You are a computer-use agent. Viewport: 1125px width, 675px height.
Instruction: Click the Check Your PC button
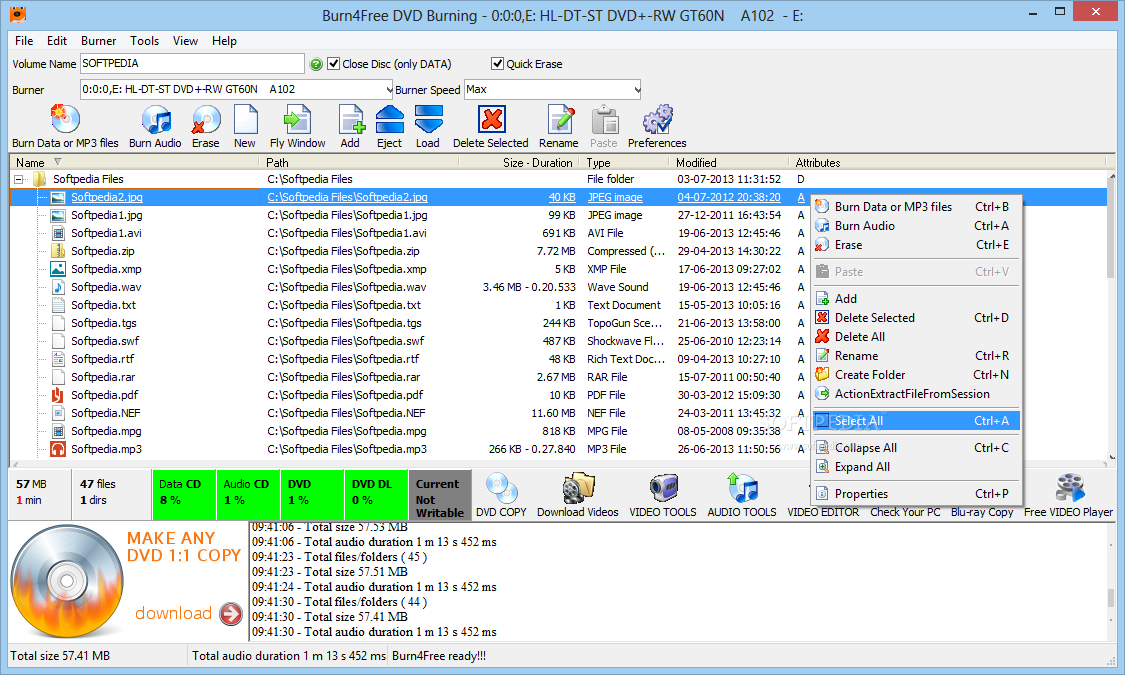[905, 512]
